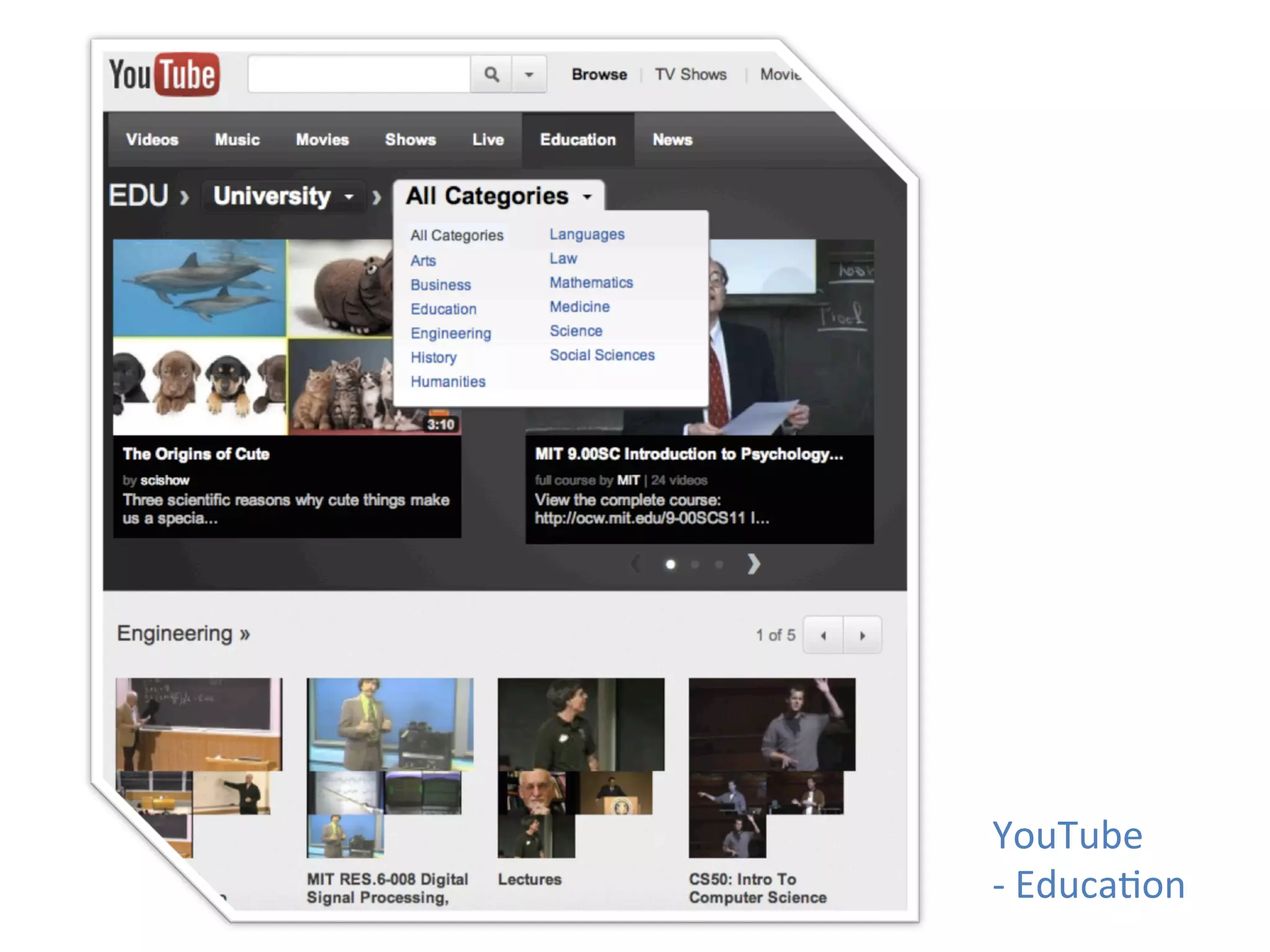Open MIT Psychology lecture video thumbnail
Screen dimensions: 1270x952
(x=791, y=337)
